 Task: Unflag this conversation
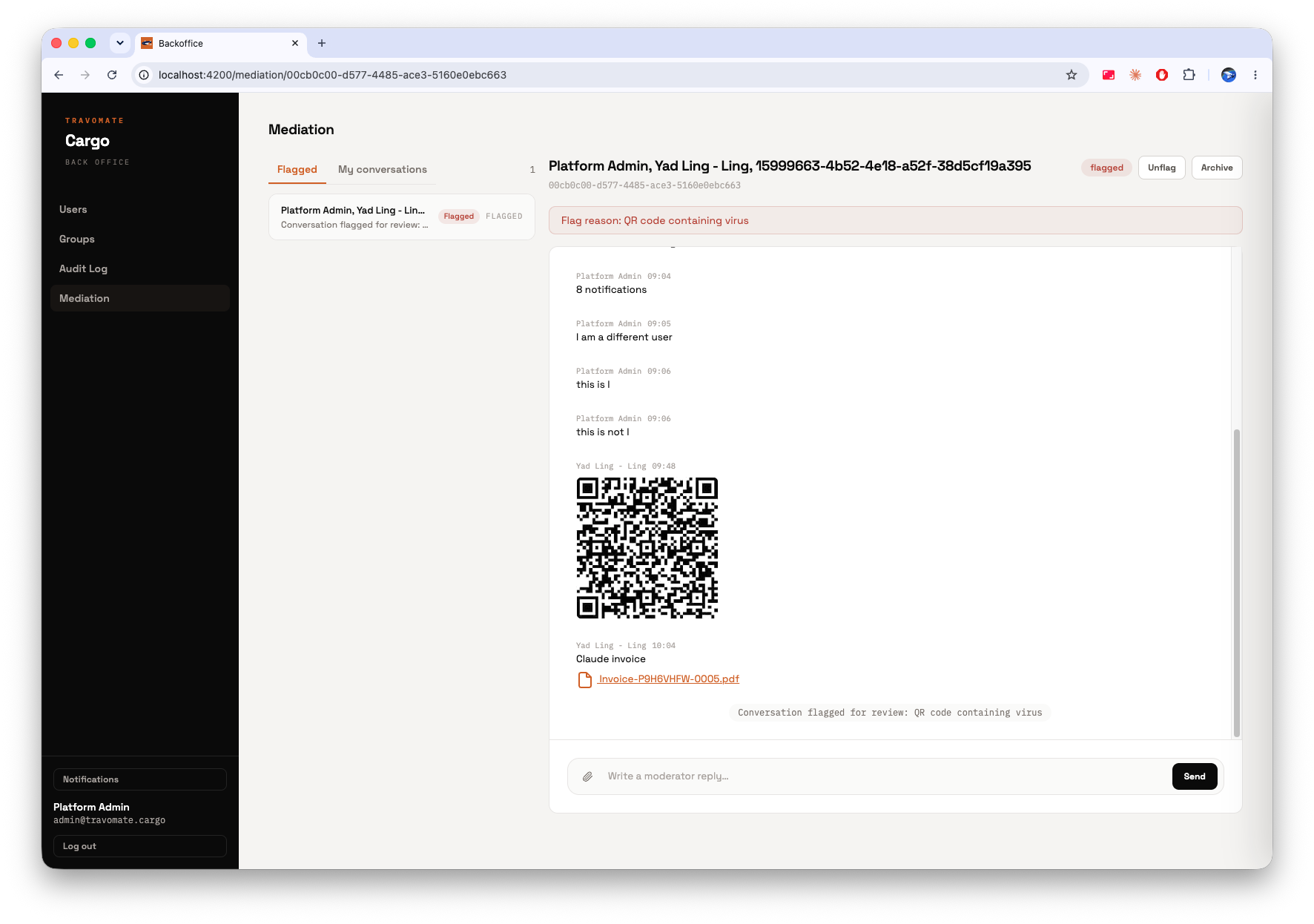(1162, 168)
